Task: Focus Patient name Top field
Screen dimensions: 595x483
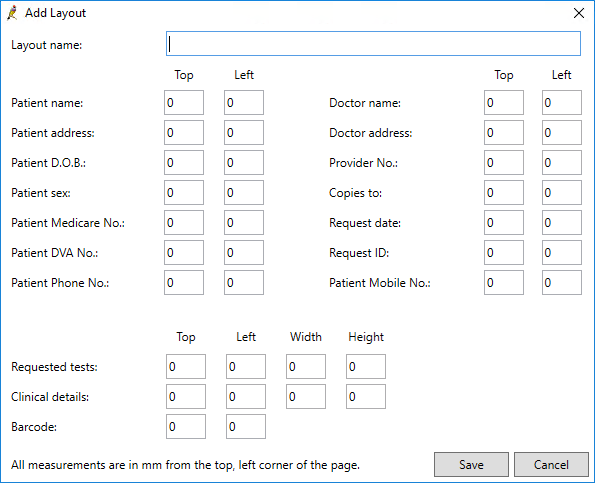Action: (184, 102)
